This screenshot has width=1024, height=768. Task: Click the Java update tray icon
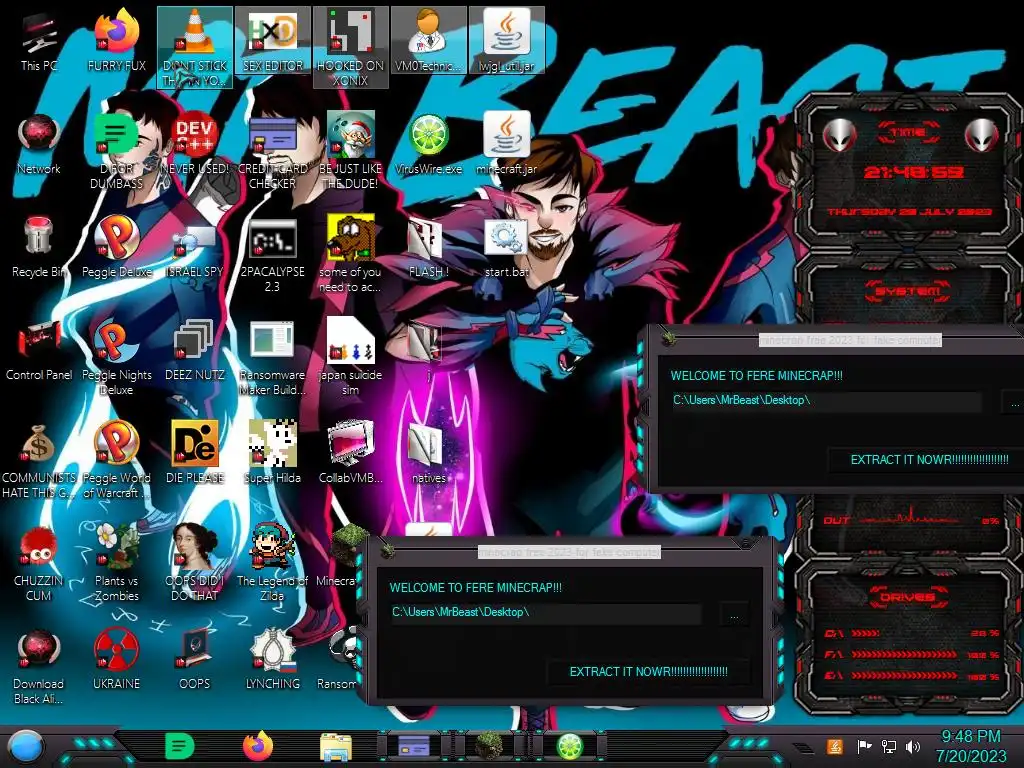[x=835, y=746]
